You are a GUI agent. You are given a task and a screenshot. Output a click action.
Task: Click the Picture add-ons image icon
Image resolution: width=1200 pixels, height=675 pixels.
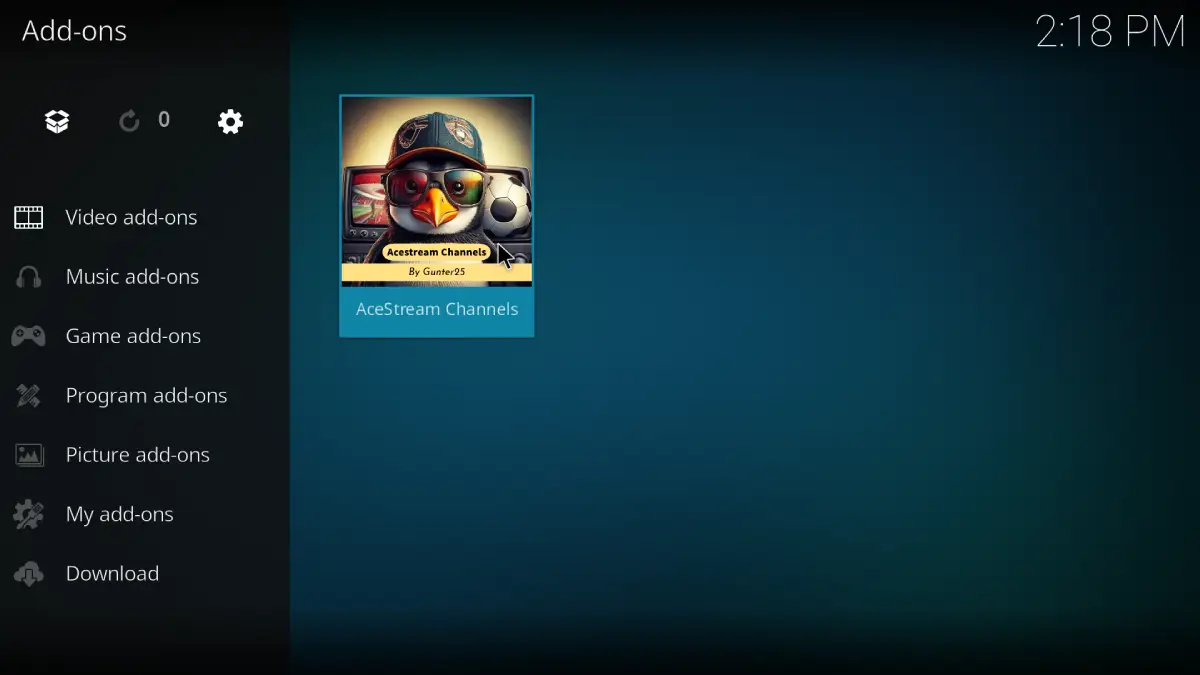click(x=29, y=455)
